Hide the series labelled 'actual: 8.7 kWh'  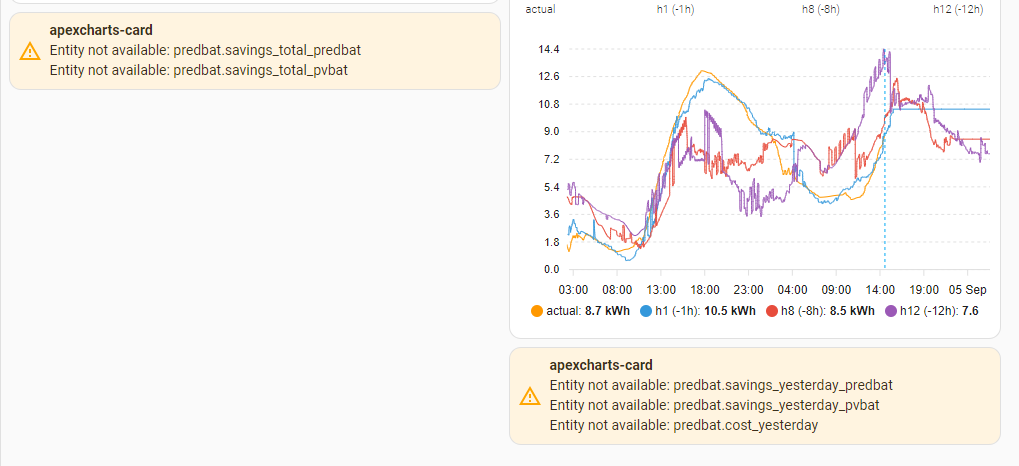(x=588, y=311)
